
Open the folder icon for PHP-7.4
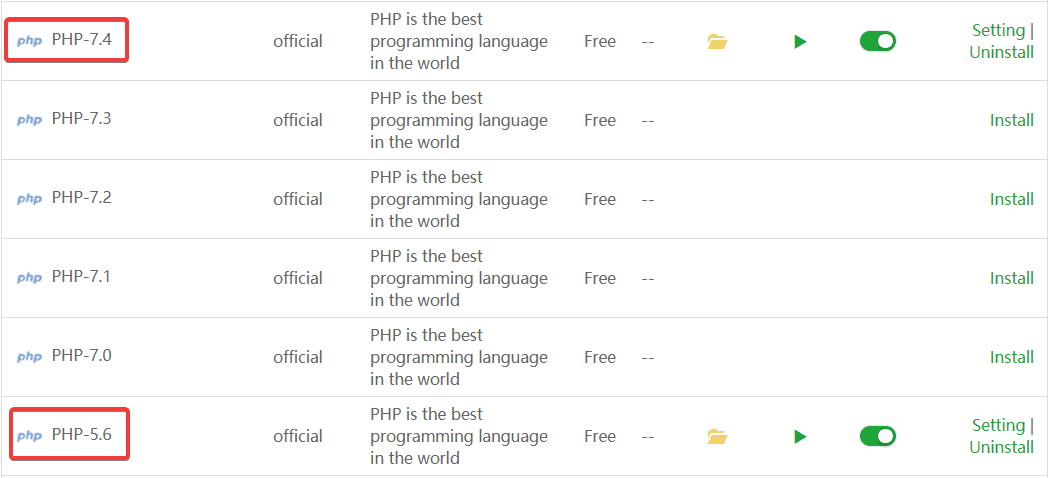point(717,42)
